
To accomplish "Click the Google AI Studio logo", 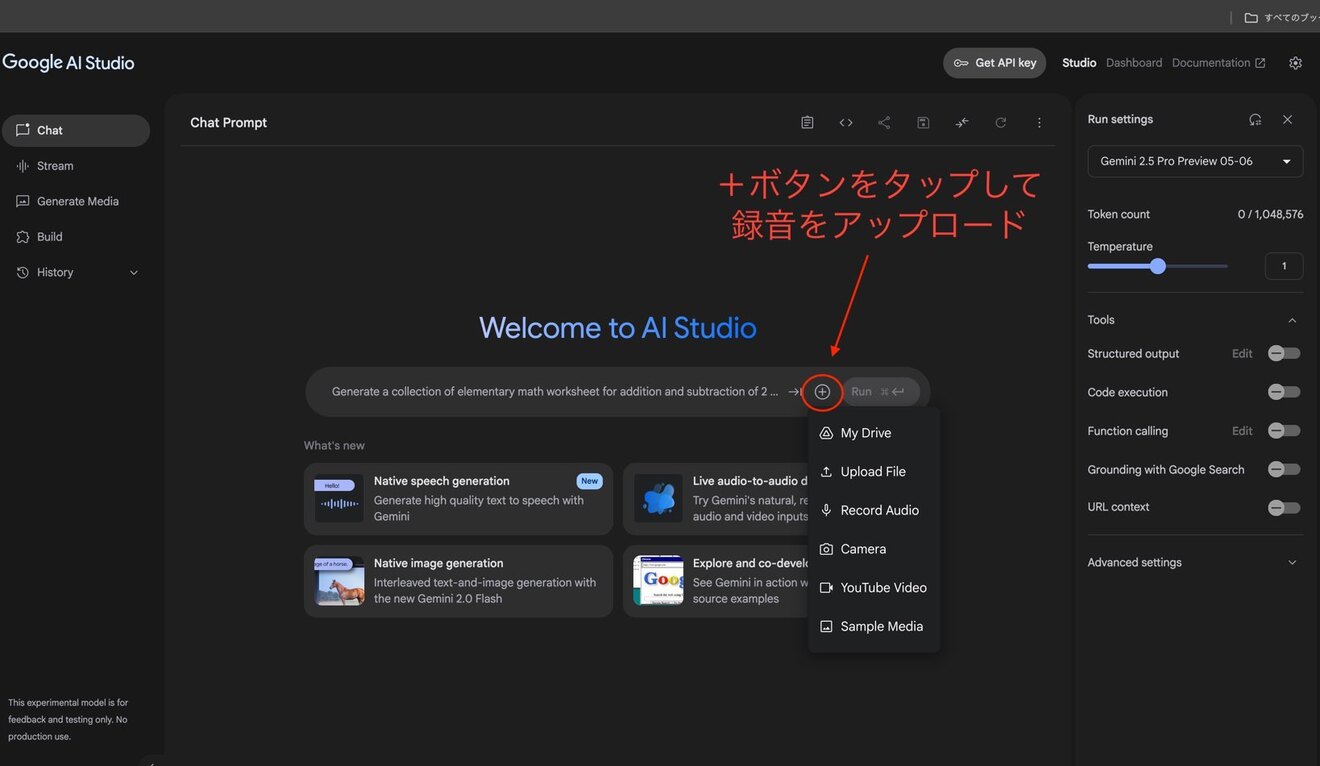I will click(68, 62).
